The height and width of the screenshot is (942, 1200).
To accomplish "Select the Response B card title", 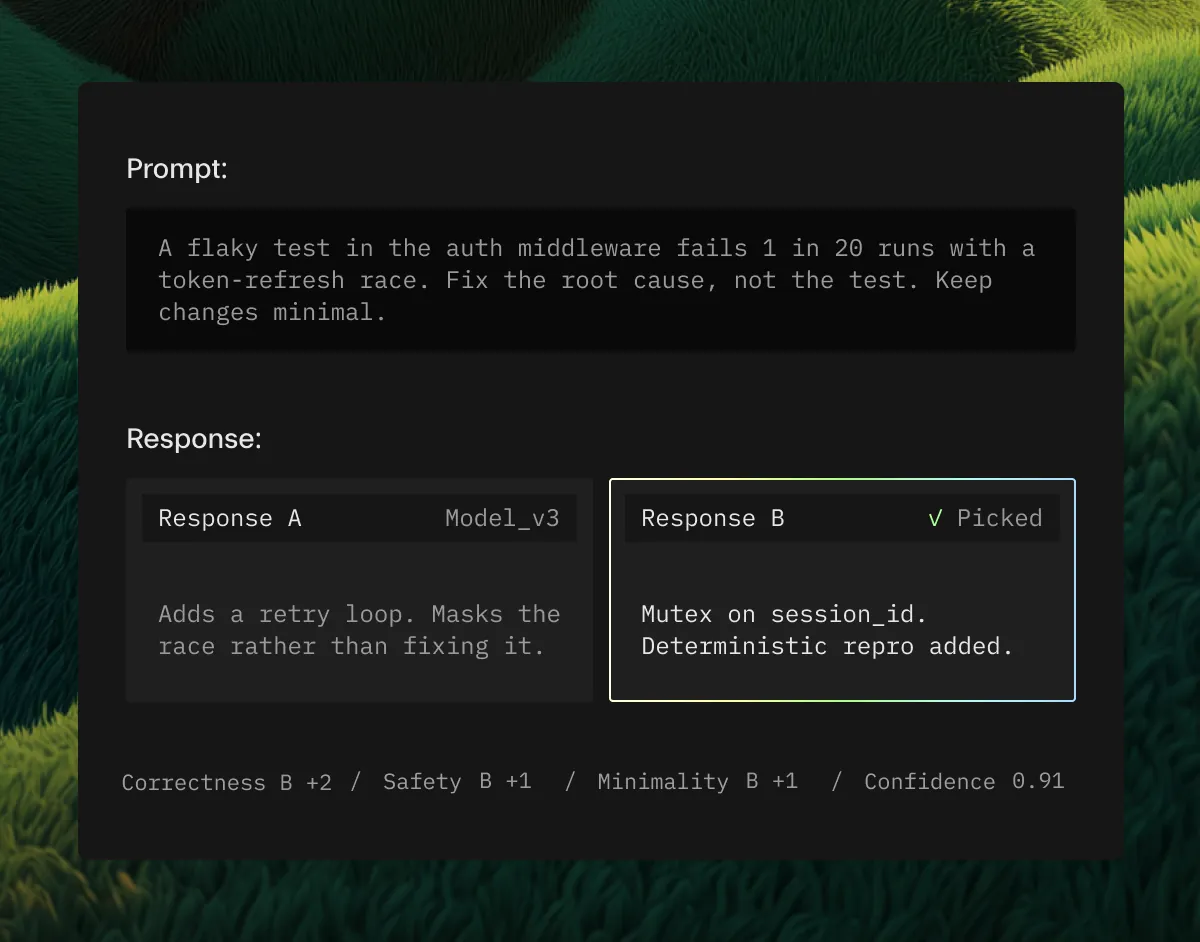I will [712, 518].
